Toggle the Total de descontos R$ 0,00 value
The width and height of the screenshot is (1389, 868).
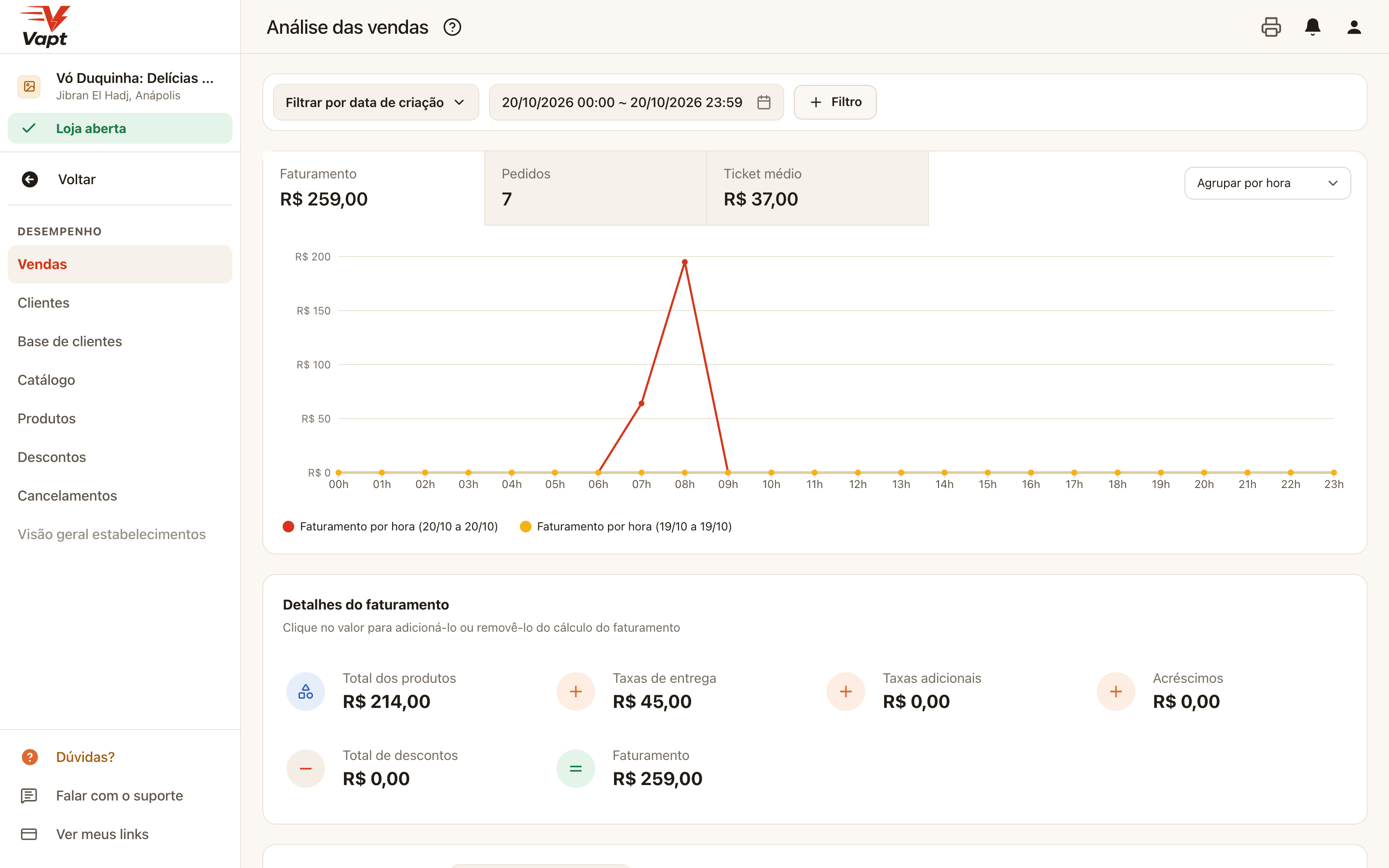point(376,778)
